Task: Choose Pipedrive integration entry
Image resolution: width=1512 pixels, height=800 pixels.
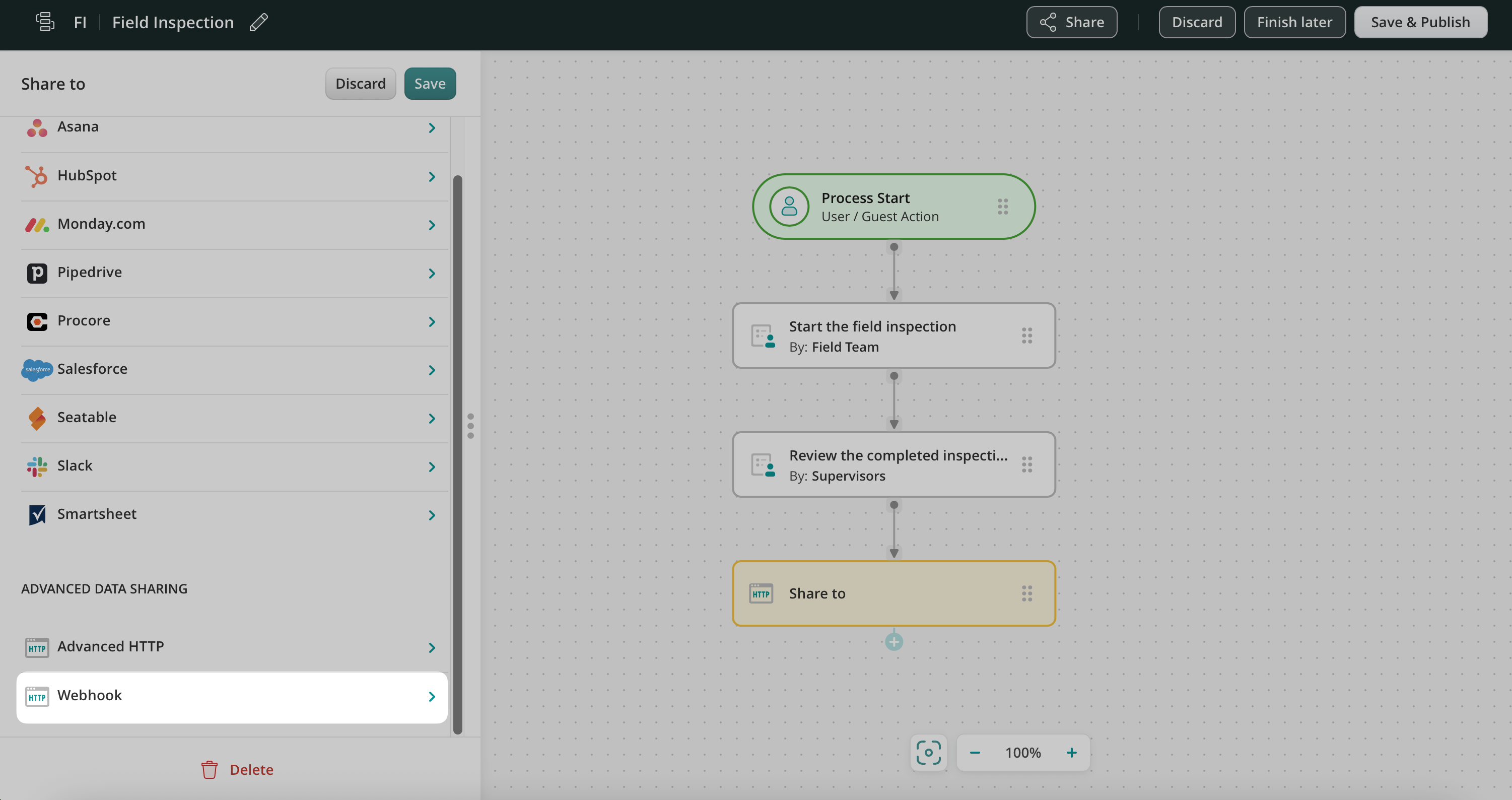Action: (89, 273)
